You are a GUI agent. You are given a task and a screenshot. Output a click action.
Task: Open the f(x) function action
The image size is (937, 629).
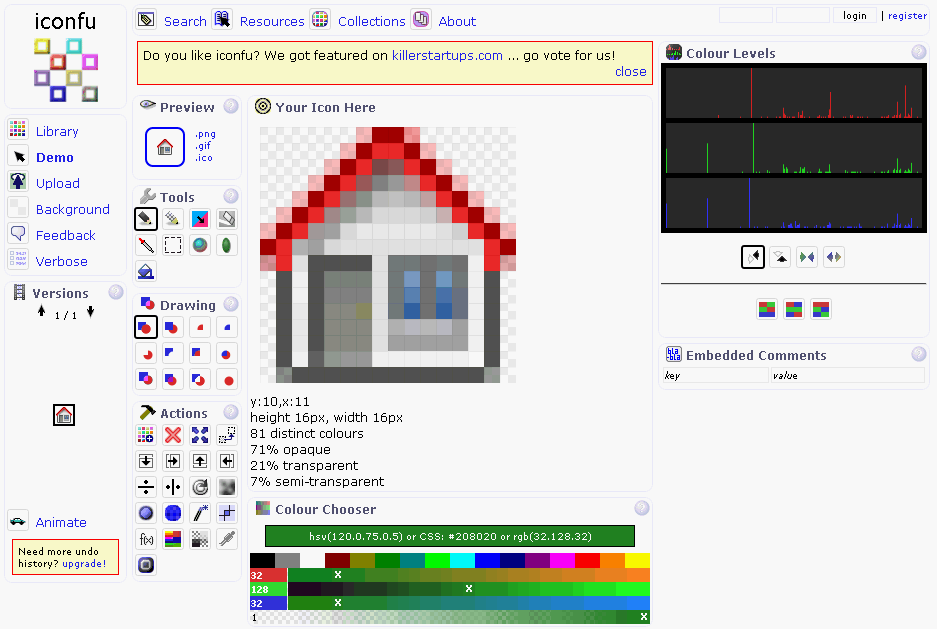[x=145, y=538]
